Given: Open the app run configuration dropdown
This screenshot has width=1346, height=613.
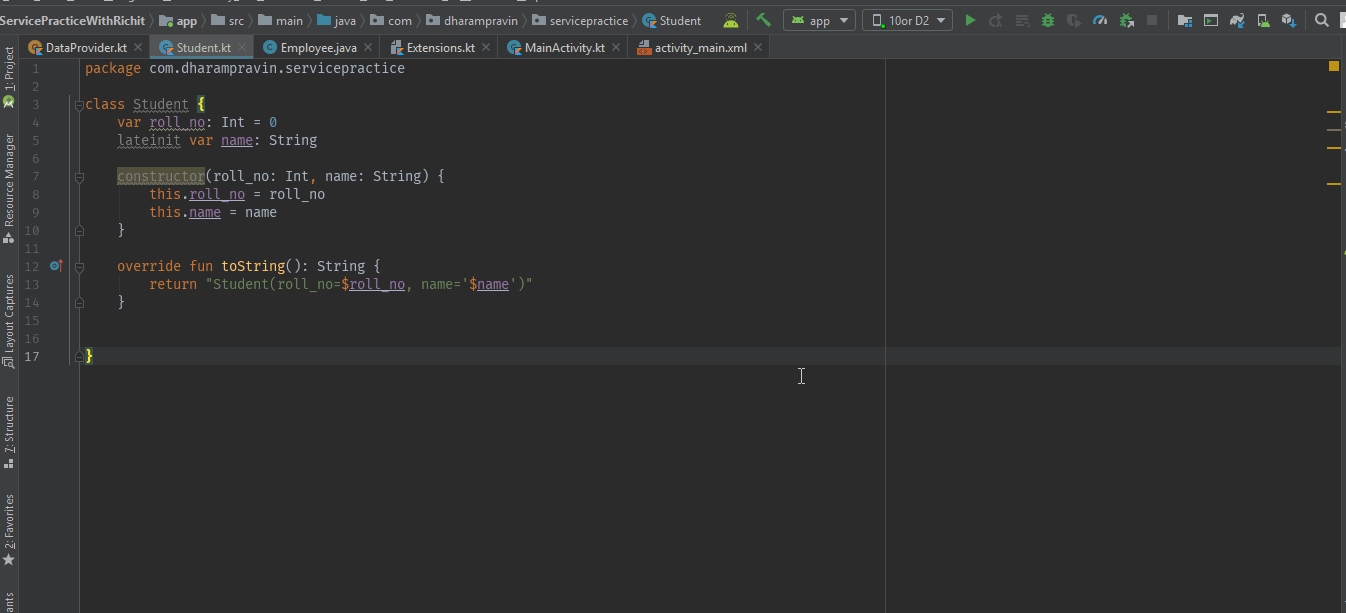Looking at the screenshot, I should tap(819, 19).
